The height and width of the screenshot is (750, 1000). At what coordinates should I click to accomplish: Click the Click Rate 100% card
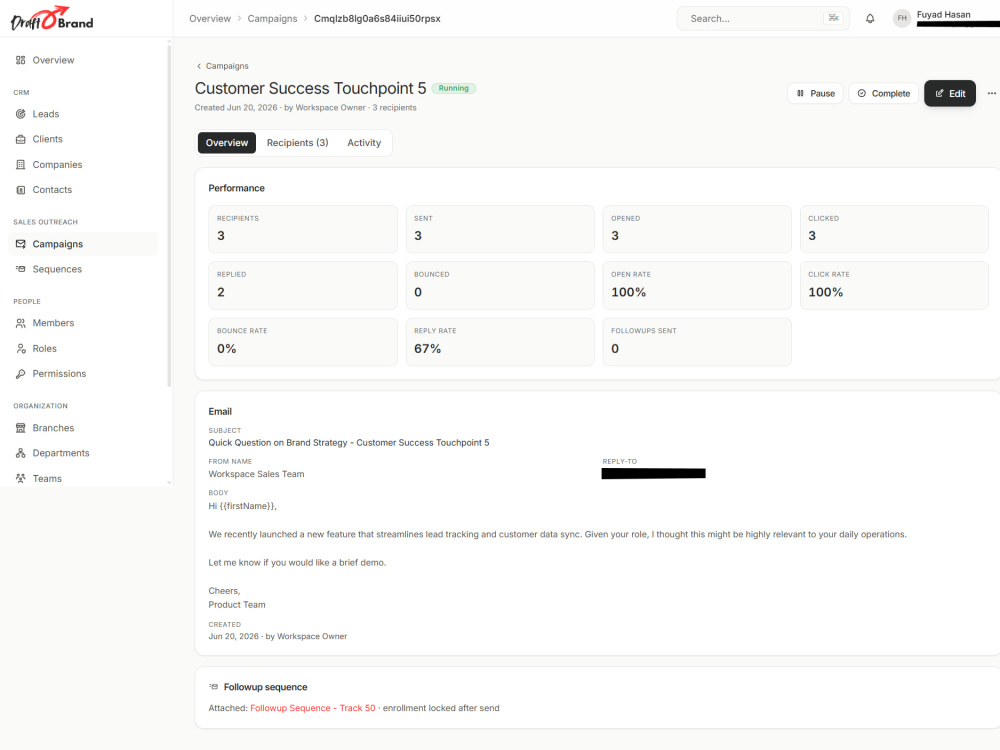(894, 285)
